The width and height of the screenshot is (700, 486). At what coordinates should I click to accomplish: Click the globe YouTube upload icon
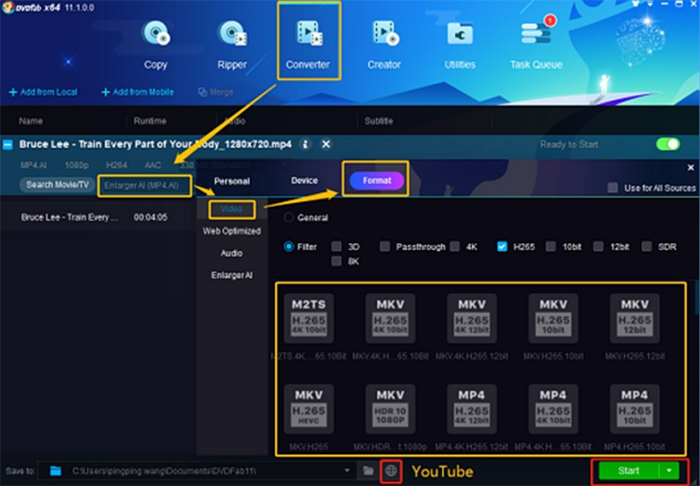(391, 471)
